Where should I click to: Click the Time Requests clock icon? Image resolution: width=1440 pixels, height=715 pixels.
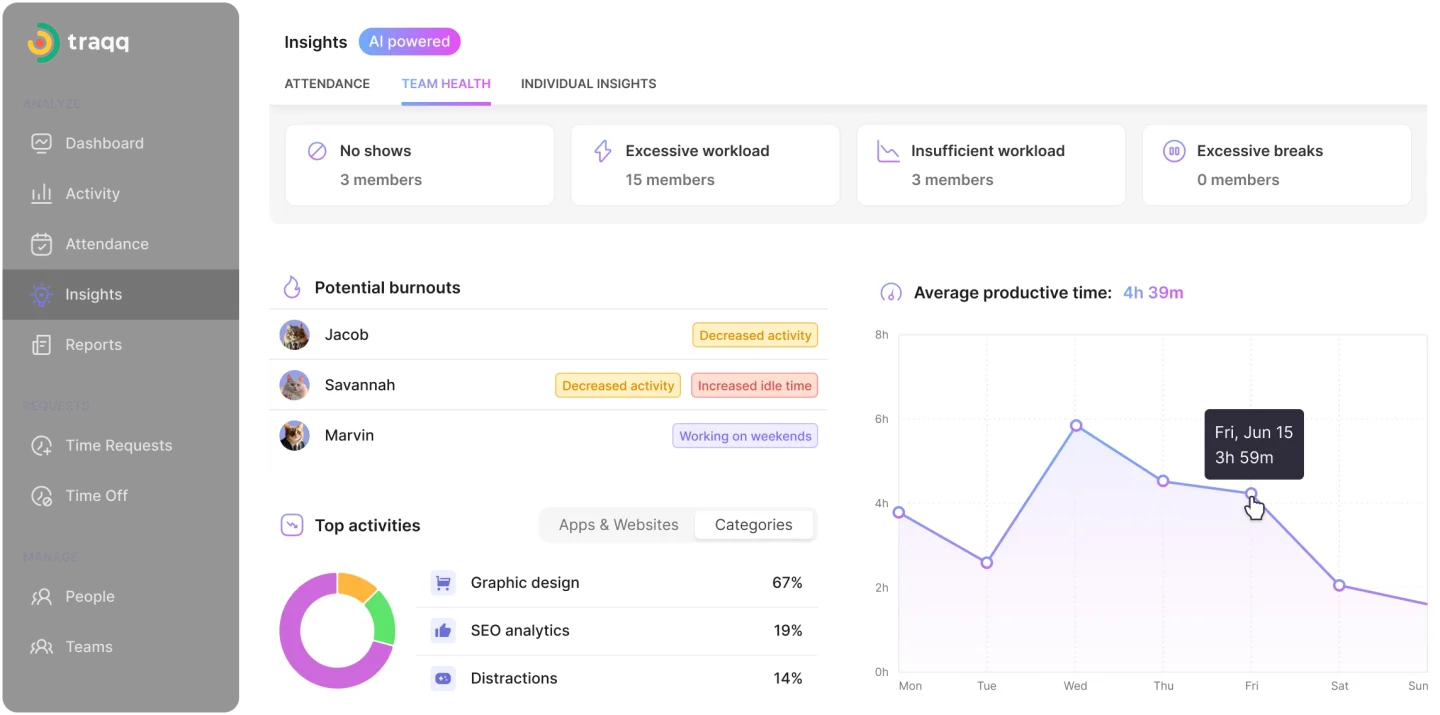[x=41, y=446]
